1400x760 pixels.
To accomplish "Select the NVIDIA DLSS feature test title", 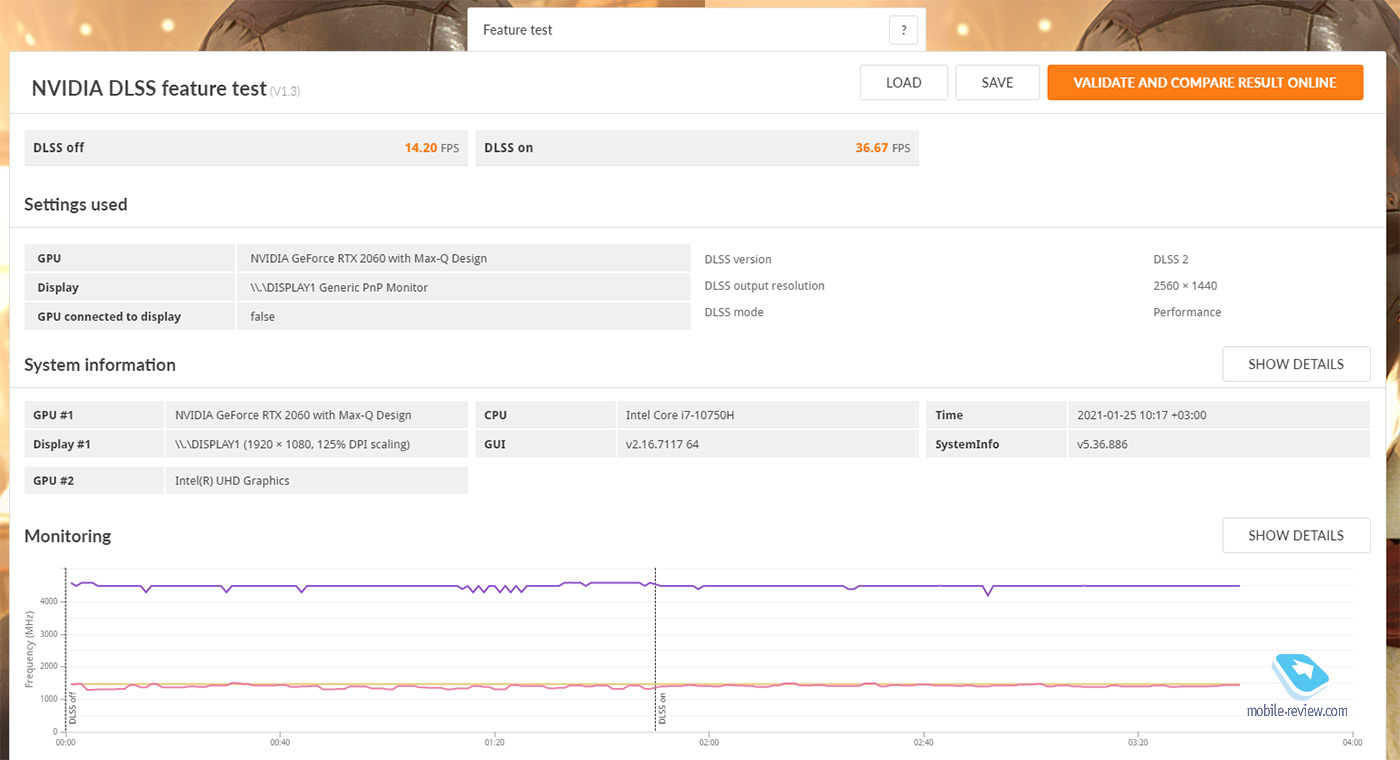I will tap(149, 88).
